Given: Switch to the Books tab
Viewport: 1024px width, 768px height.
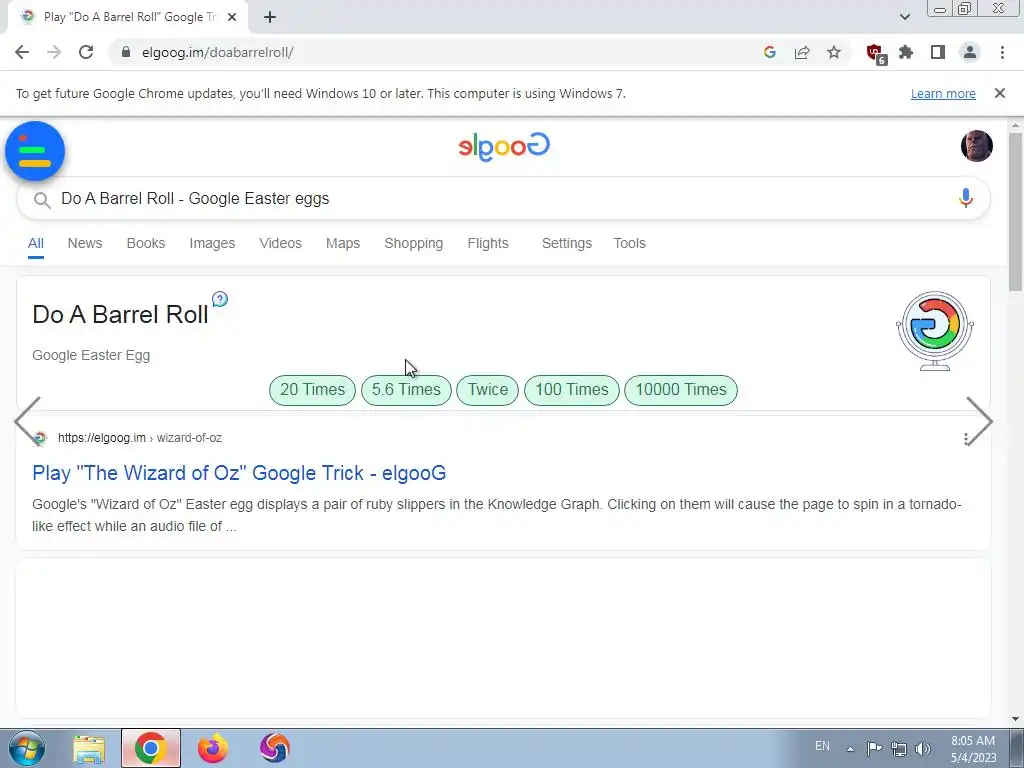Looking at the screenshot, I should (x=146, y=243).
